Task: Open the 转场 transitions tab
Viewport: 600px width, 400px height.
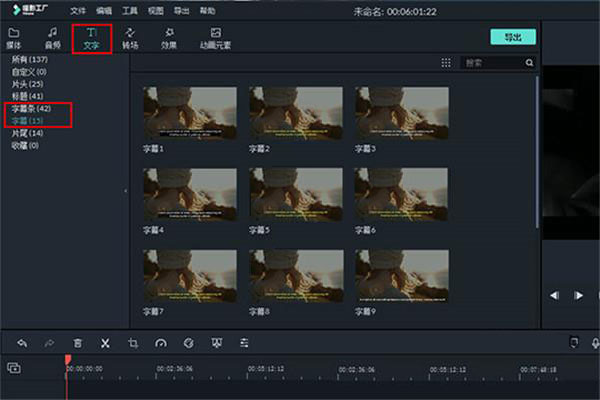Action: coord(130,38)
